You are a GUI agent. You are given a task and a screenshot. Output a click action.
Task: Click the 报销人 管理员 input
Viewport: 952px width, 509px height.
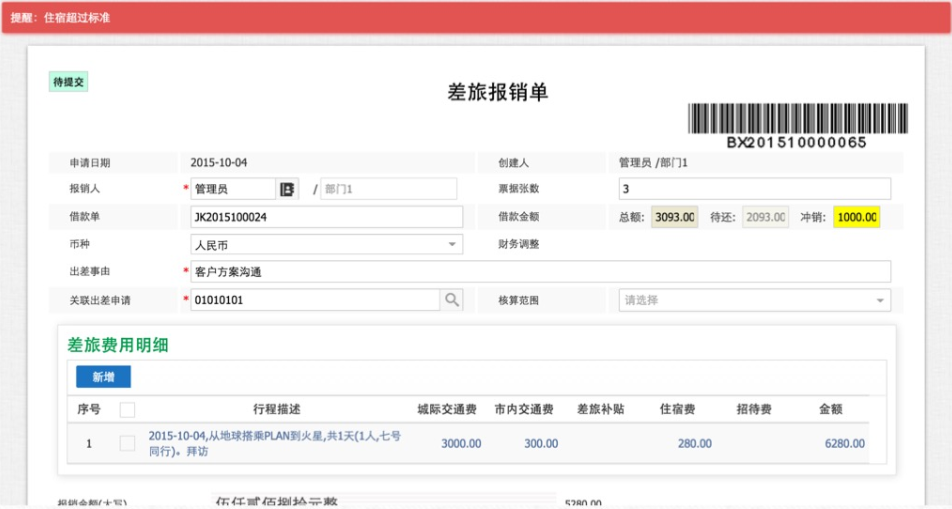[x=233, y=190]
